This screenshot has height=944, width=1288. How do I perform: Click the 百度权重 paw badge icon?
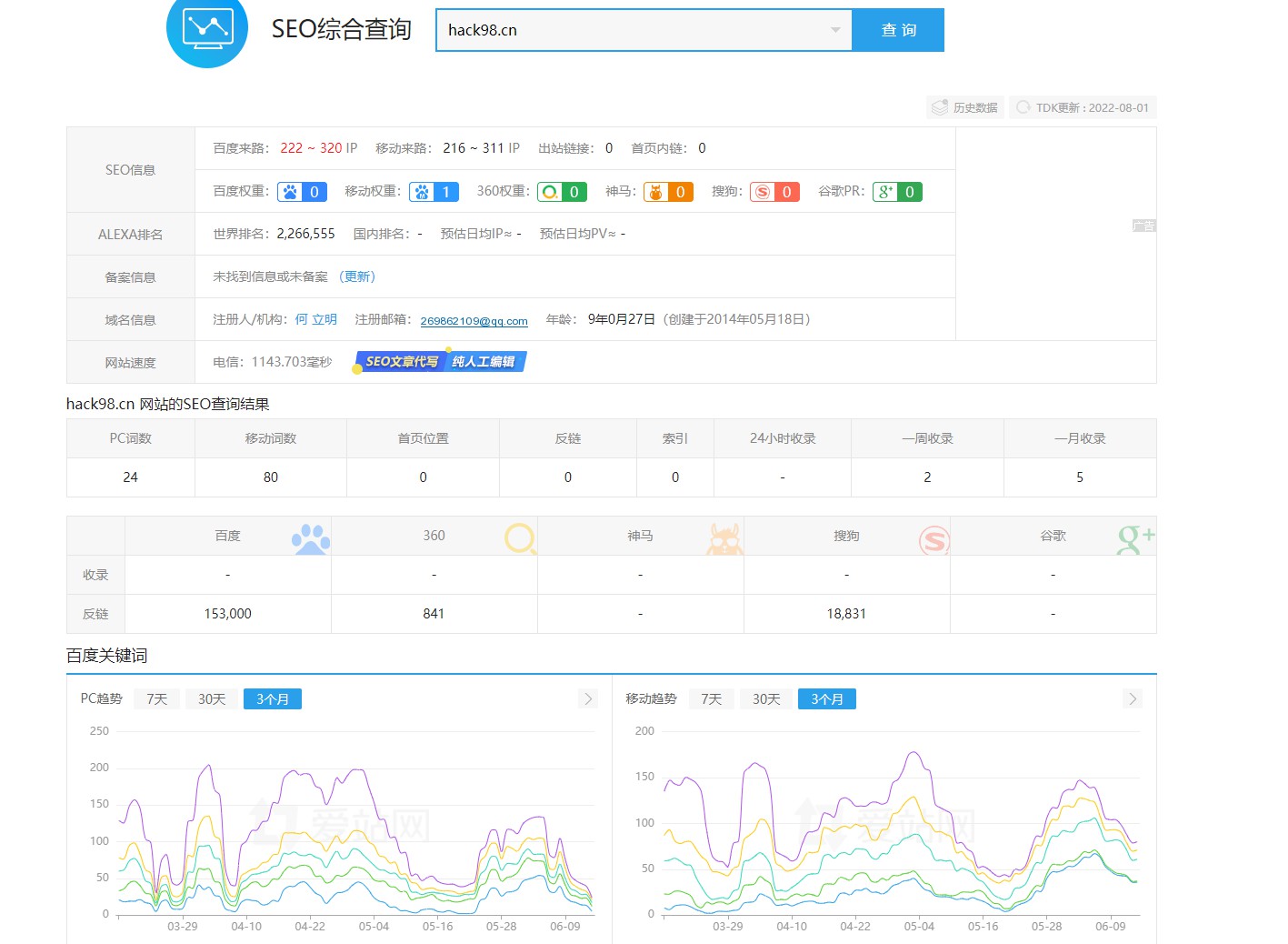[x=291, y=192]
